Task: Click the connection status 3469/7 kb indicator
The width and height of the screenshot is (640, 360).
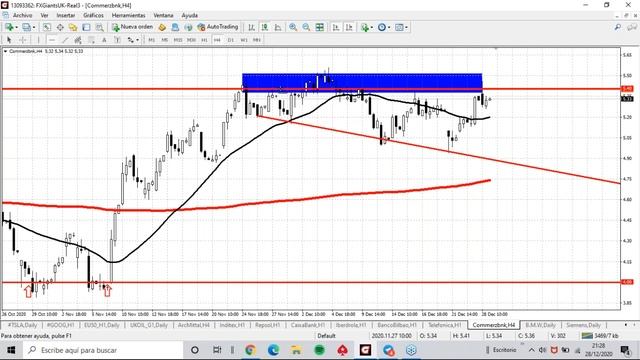Action: tap(600, 336)
